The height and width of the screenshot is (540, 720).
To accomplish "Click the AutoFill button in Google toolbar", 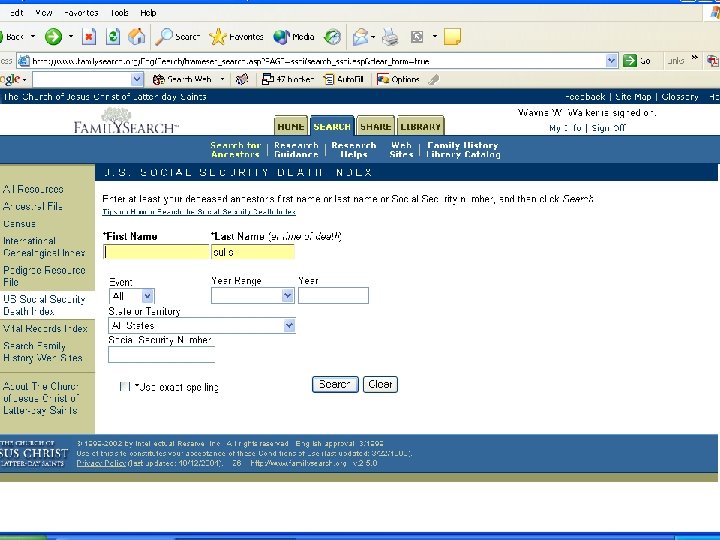I will click(344, 79).
